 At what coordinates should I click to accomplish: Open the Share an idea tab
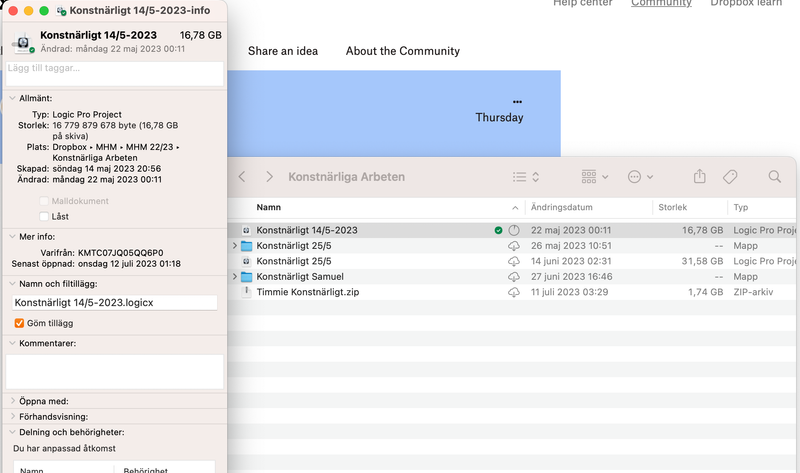click(283, 51)
